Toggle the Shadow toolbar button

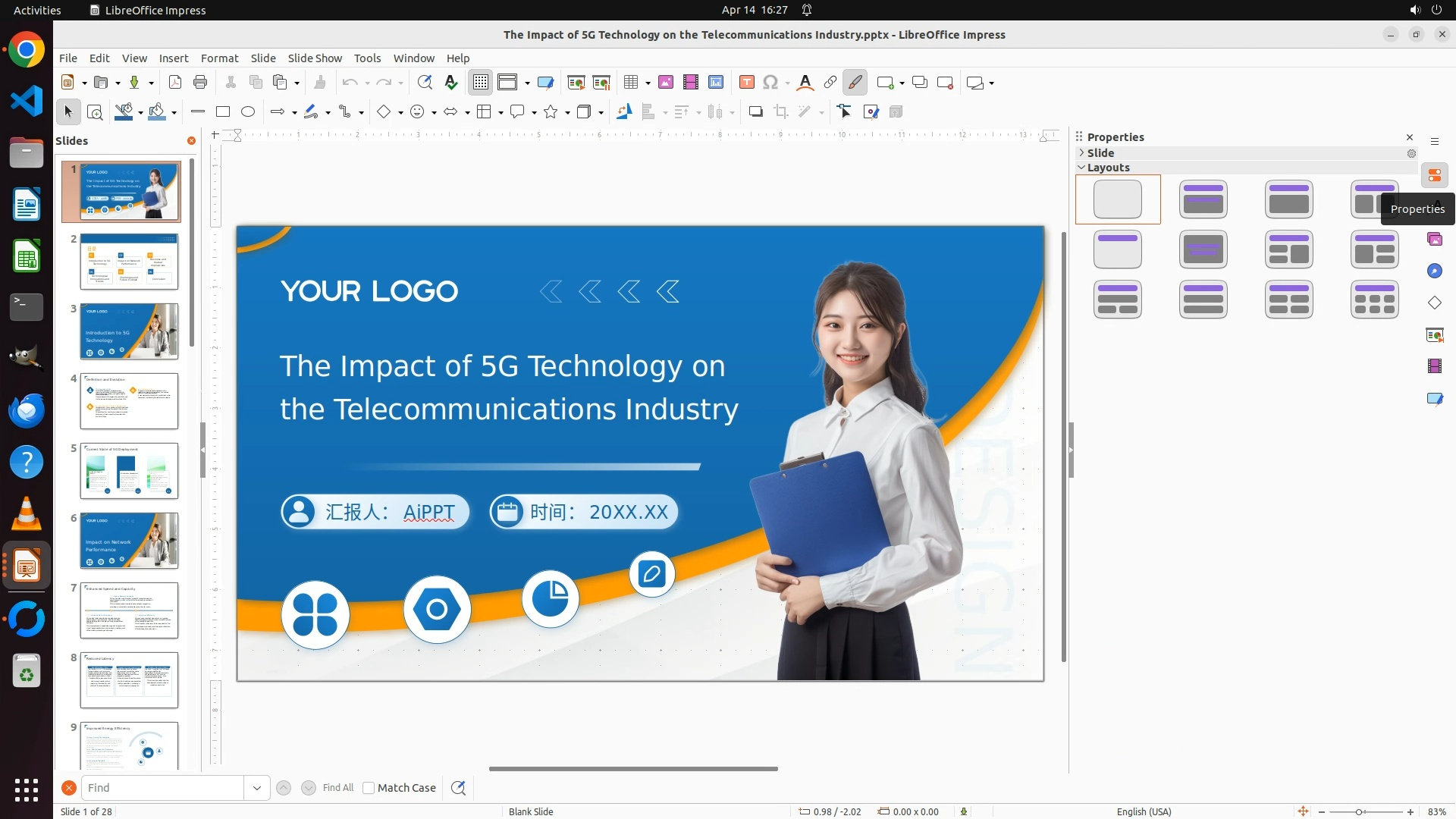tap(755, 112)
